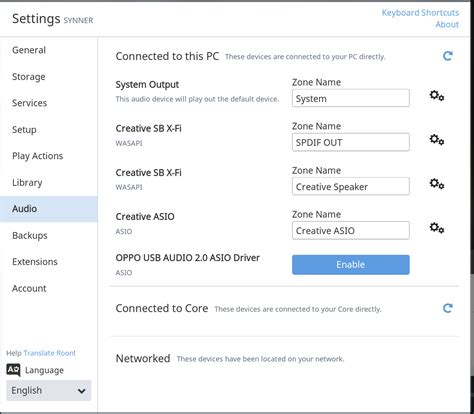
Task: Edit the System zone name field
Action: [351, 98]
